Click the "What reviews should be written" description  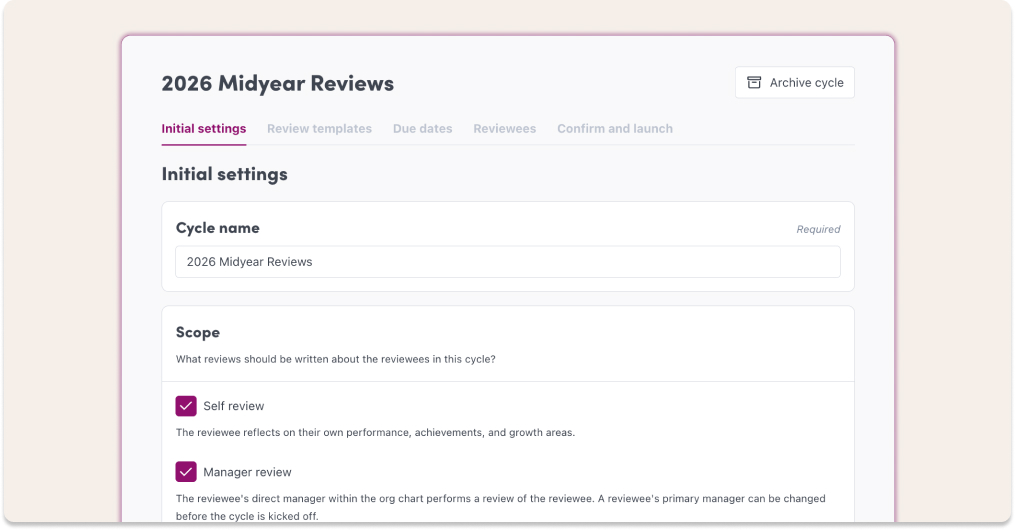(x=335, y=359)
